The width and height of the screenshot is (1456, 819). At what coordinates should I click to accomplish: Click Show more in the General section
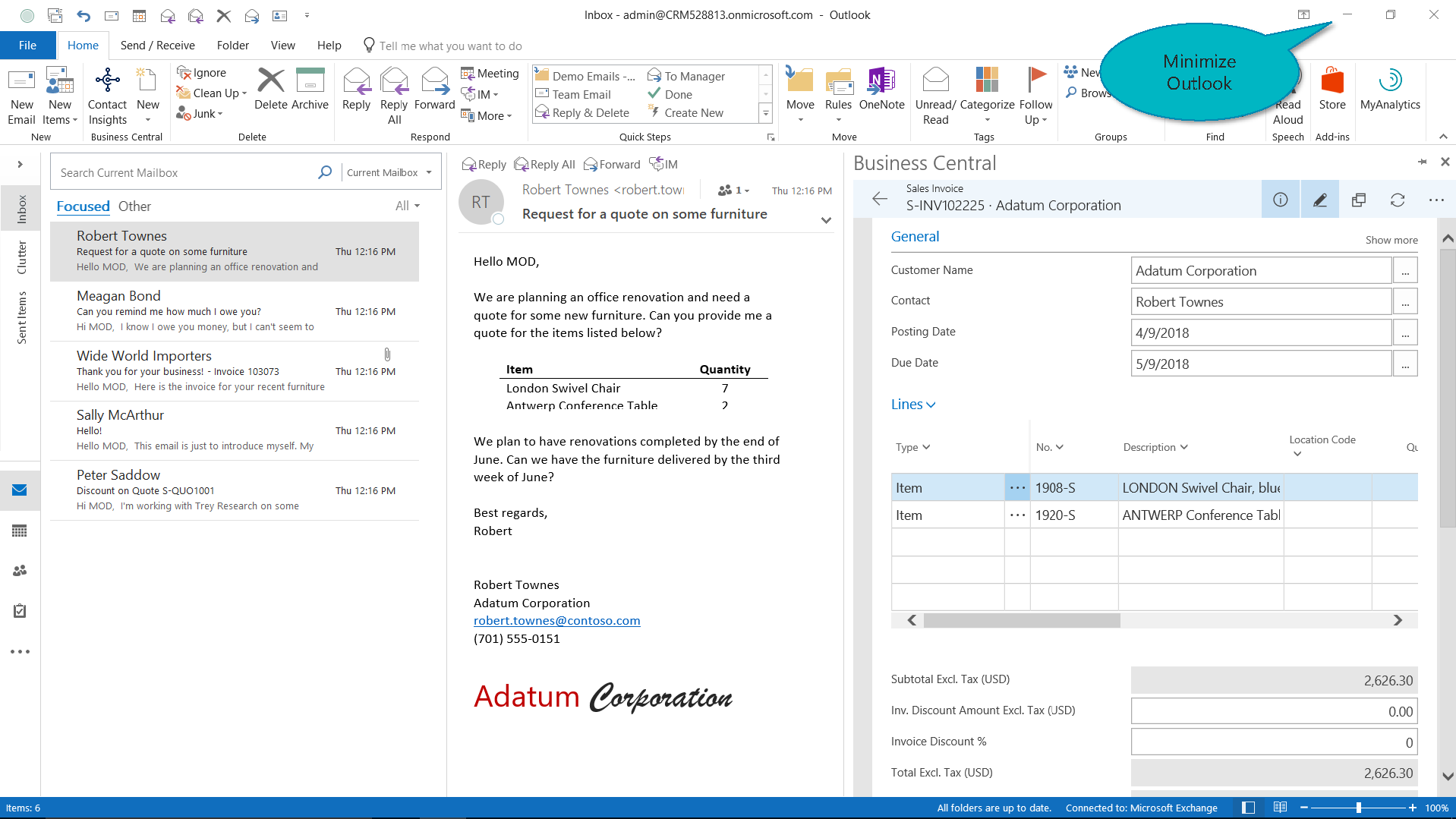coord(1391,240)
